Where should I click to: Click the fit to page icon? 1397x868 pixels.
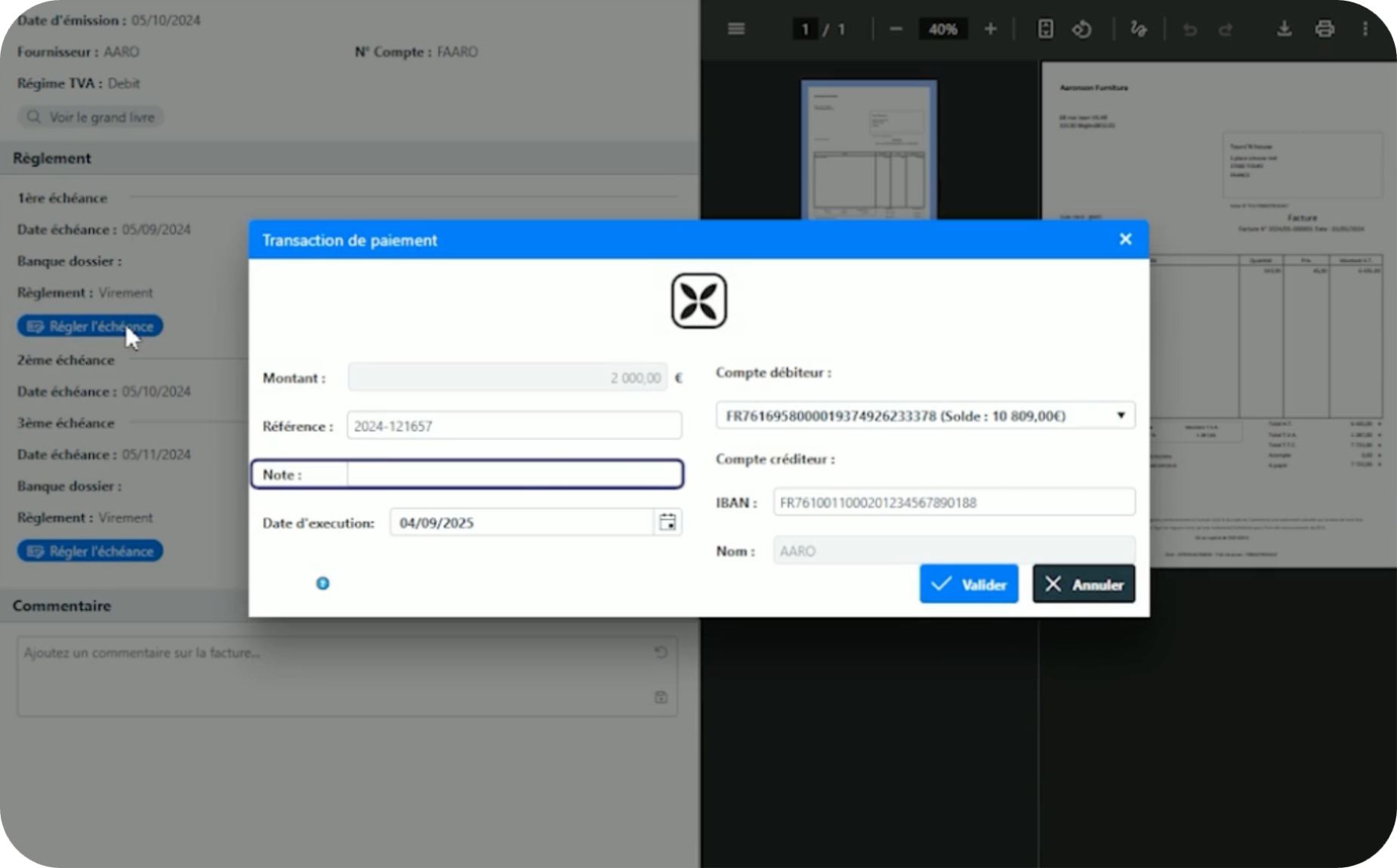click(1045, 29)
